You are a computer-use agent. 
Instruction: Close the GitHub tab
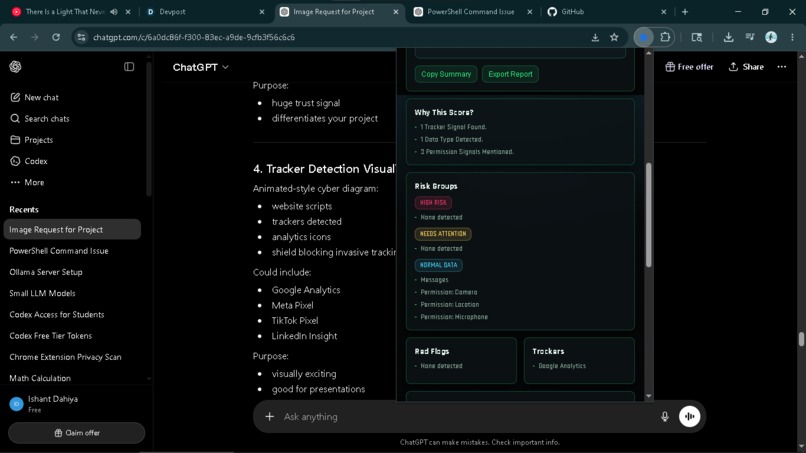click(x=664, y=11)
